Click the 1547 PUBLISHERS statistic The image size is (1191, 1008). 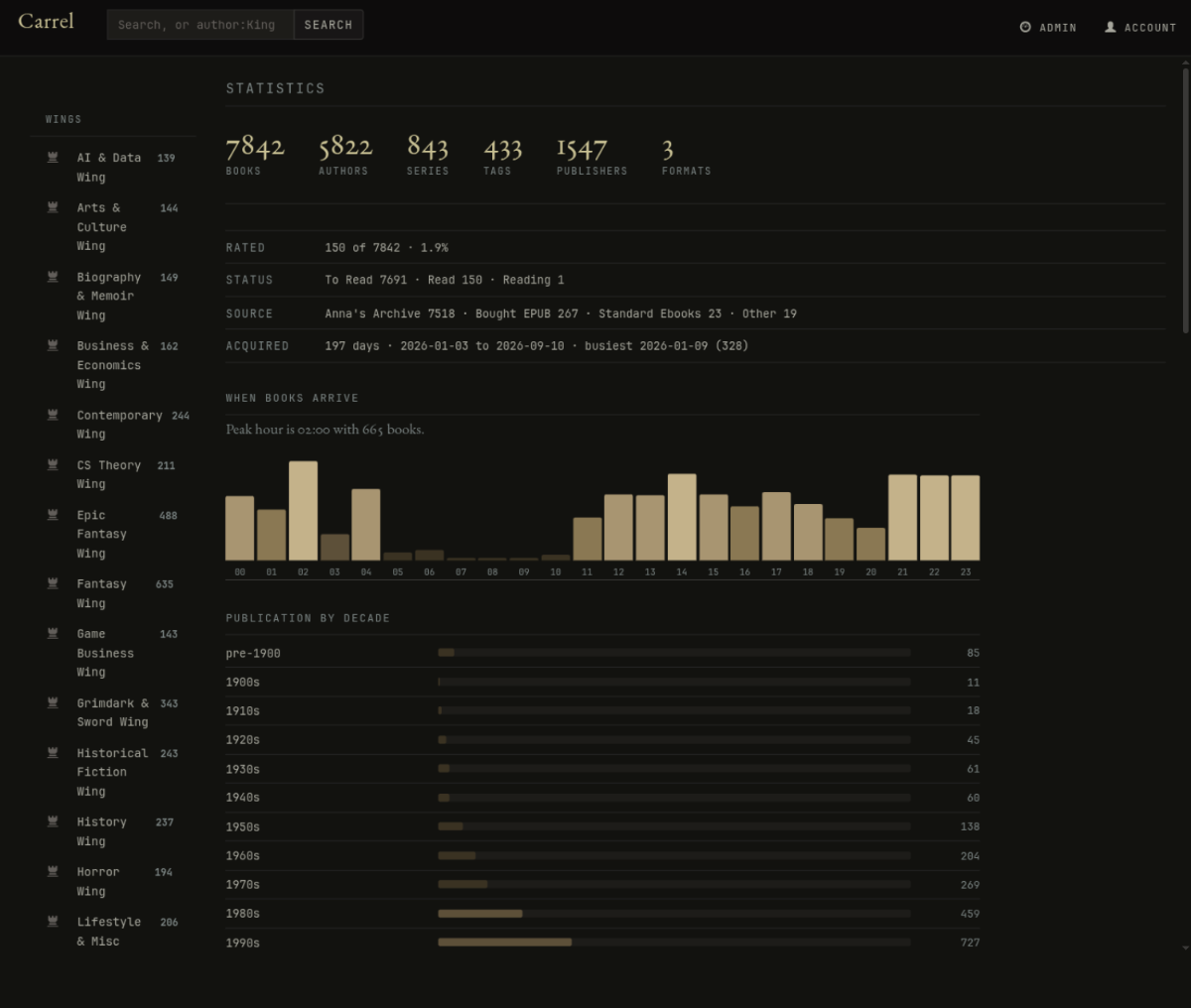tap(592, 155)
